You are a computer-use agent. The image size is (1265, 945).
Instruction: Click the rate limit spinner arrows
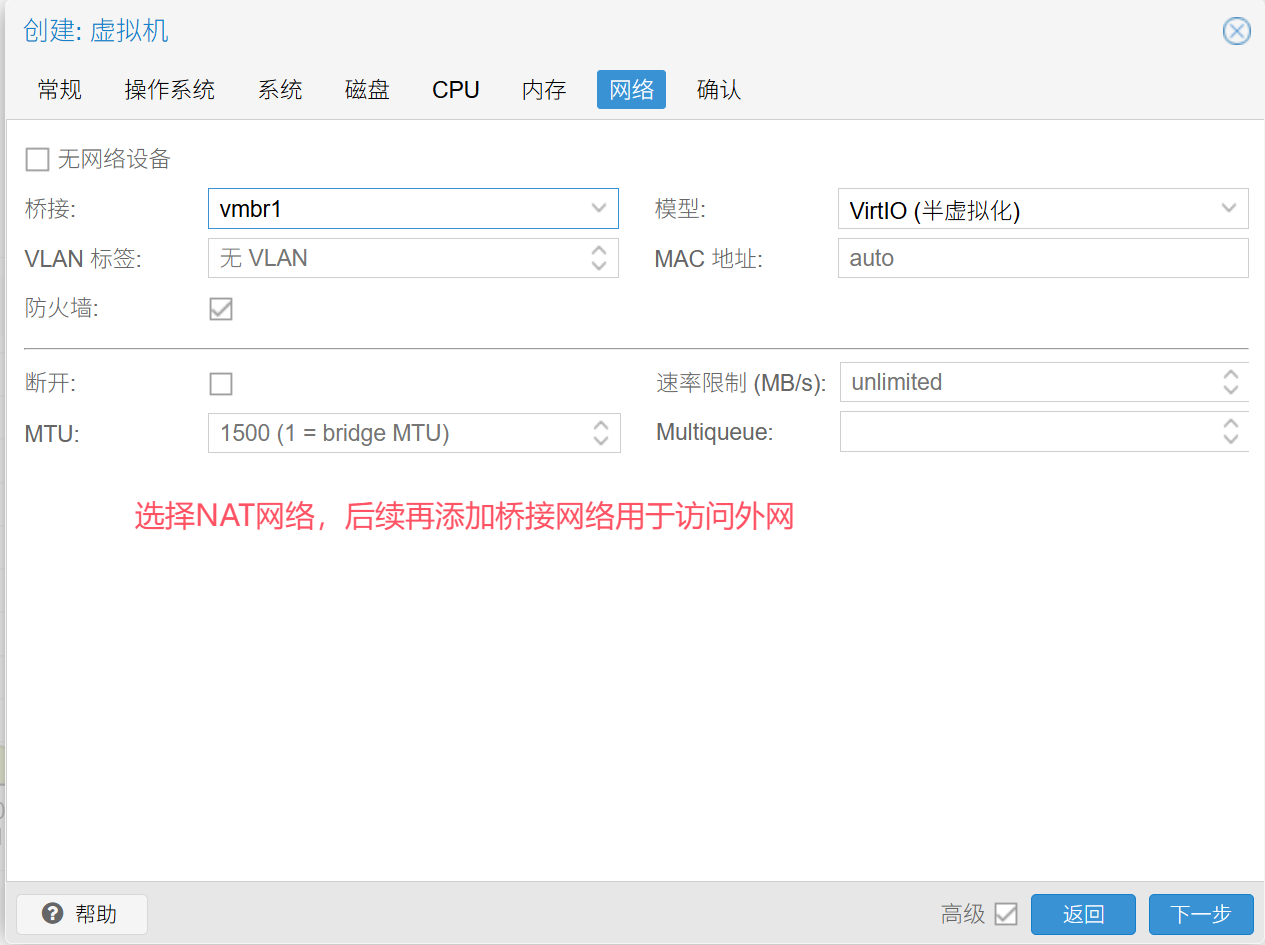point(1230,382)
